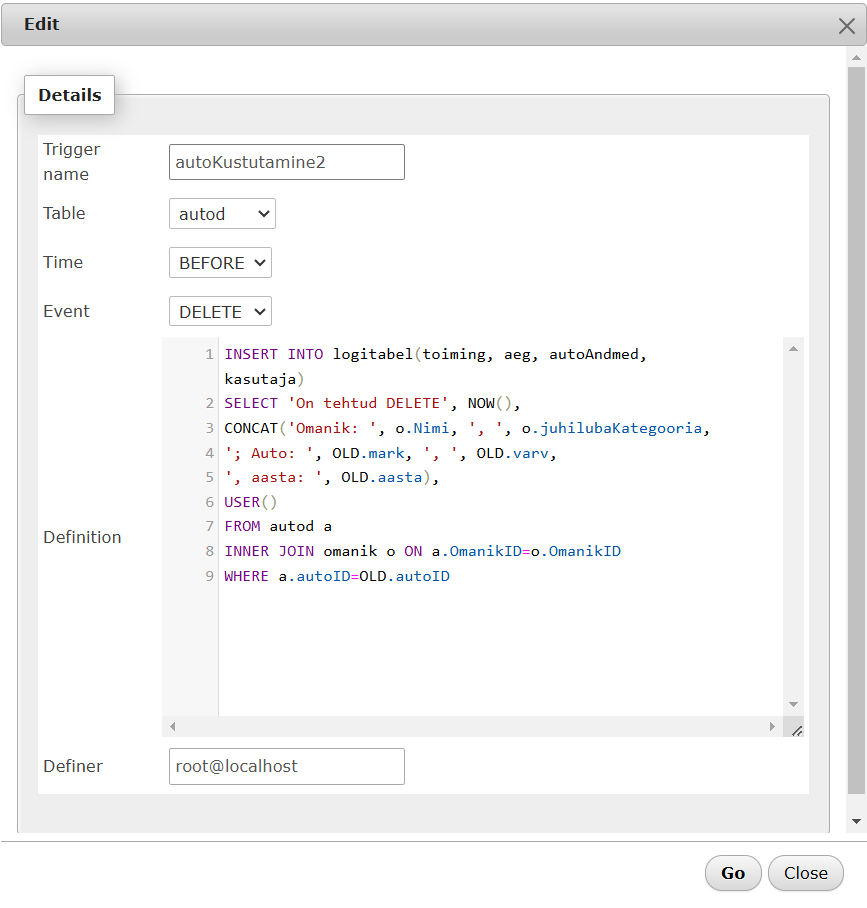This screenshot has width=867, height=908.
Task: Open the Table dropdown showing autod
Action: coord(222,214)
